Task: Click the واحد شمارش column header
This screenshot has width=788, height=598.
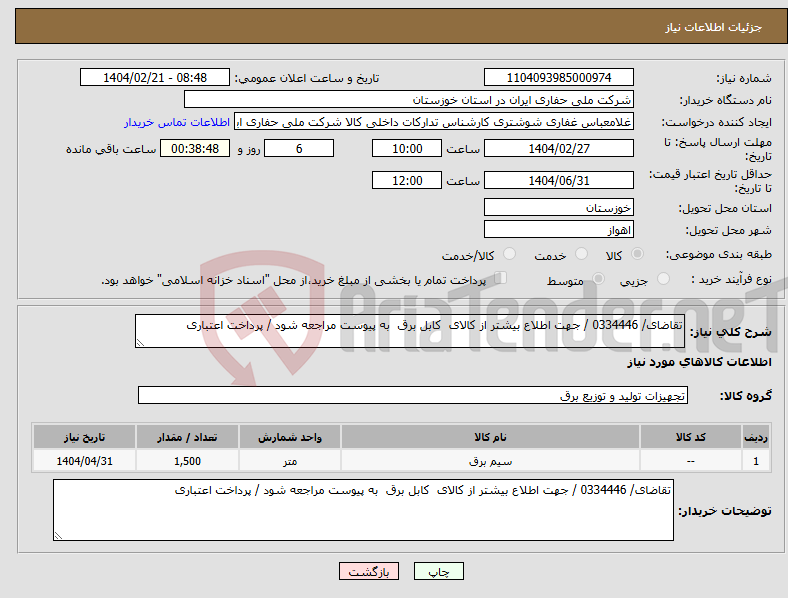Action: [x=289, y=437]
